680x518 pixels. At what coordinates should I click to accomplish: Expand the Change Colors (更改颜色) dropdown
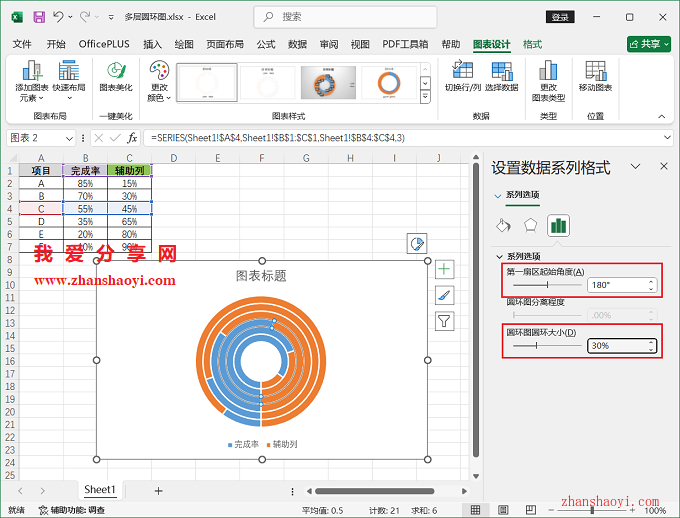(159, 82)
